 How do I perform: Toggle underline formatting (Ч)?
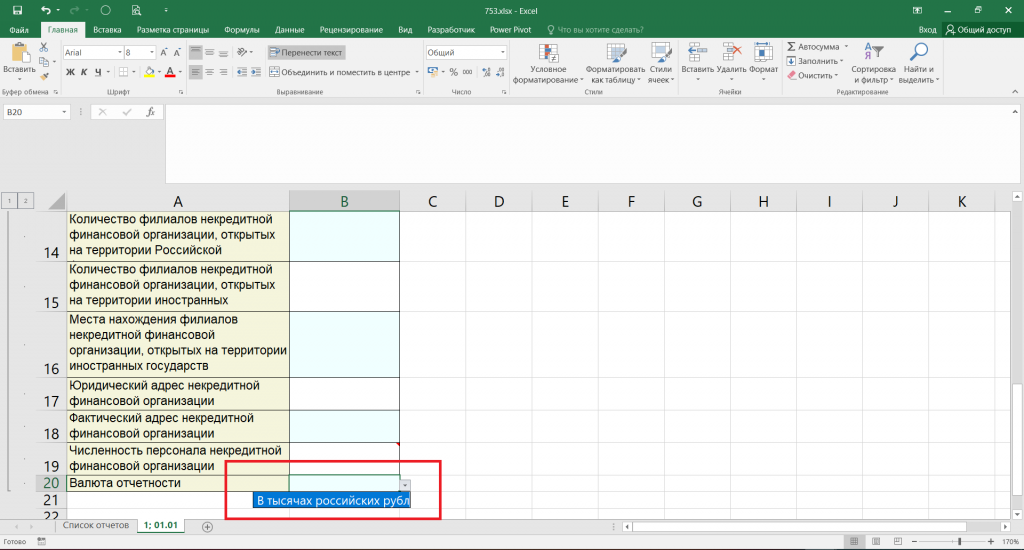coord(98,72)
